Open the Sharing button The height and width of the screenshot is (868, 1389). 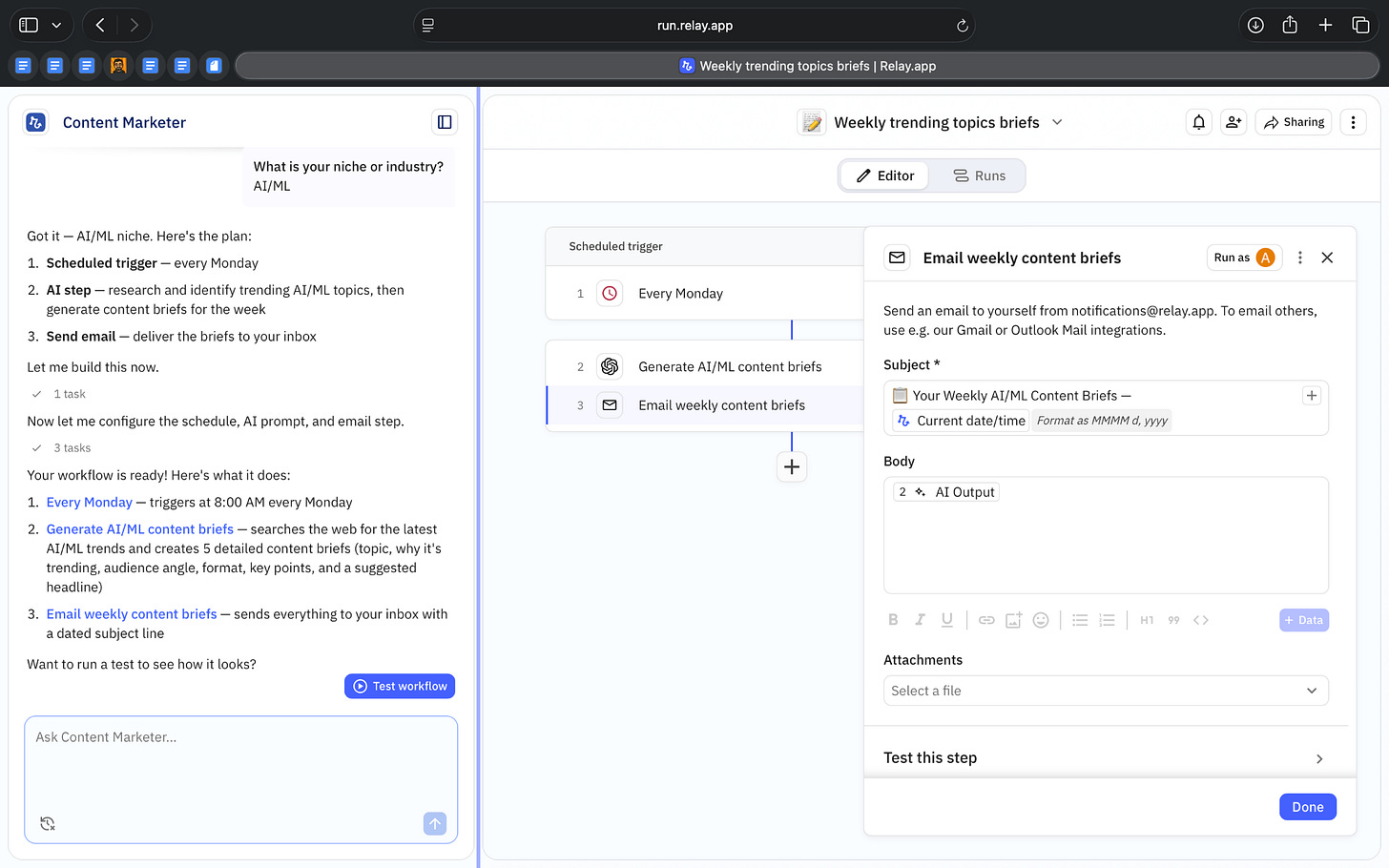tap(1294, 122)
